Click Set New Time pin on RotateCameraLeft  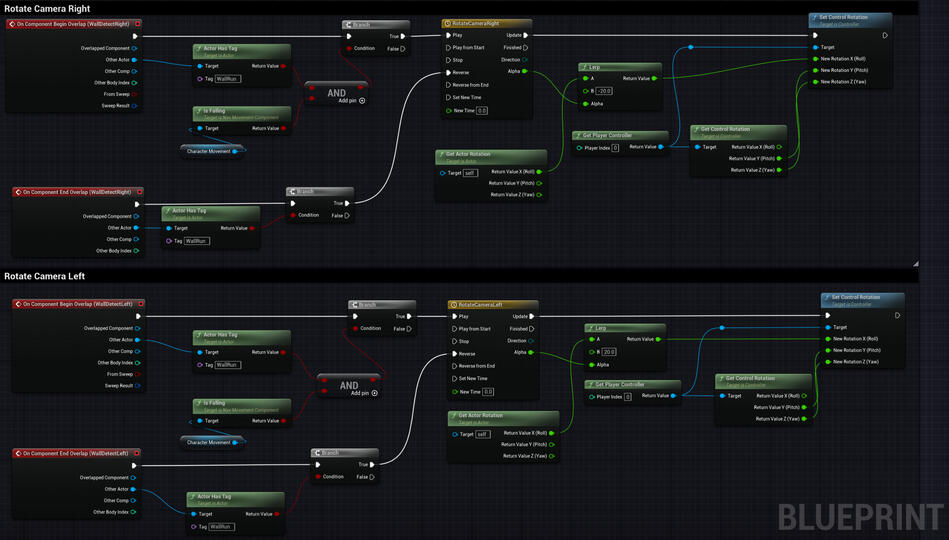pyautogui.click(x=453, y=378)
